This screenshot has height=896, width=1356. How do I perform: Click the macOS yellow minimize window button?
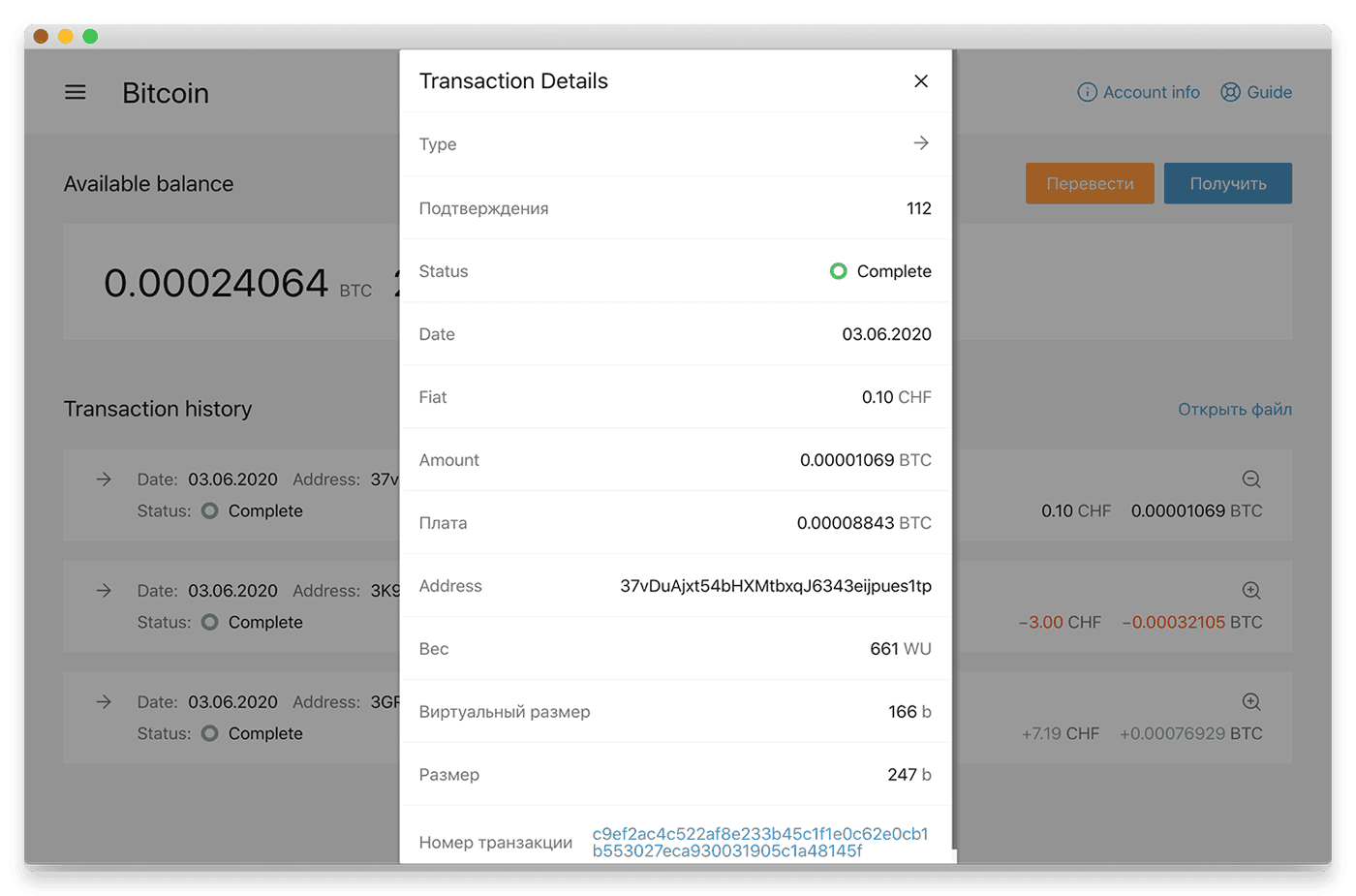coord(65,37)
